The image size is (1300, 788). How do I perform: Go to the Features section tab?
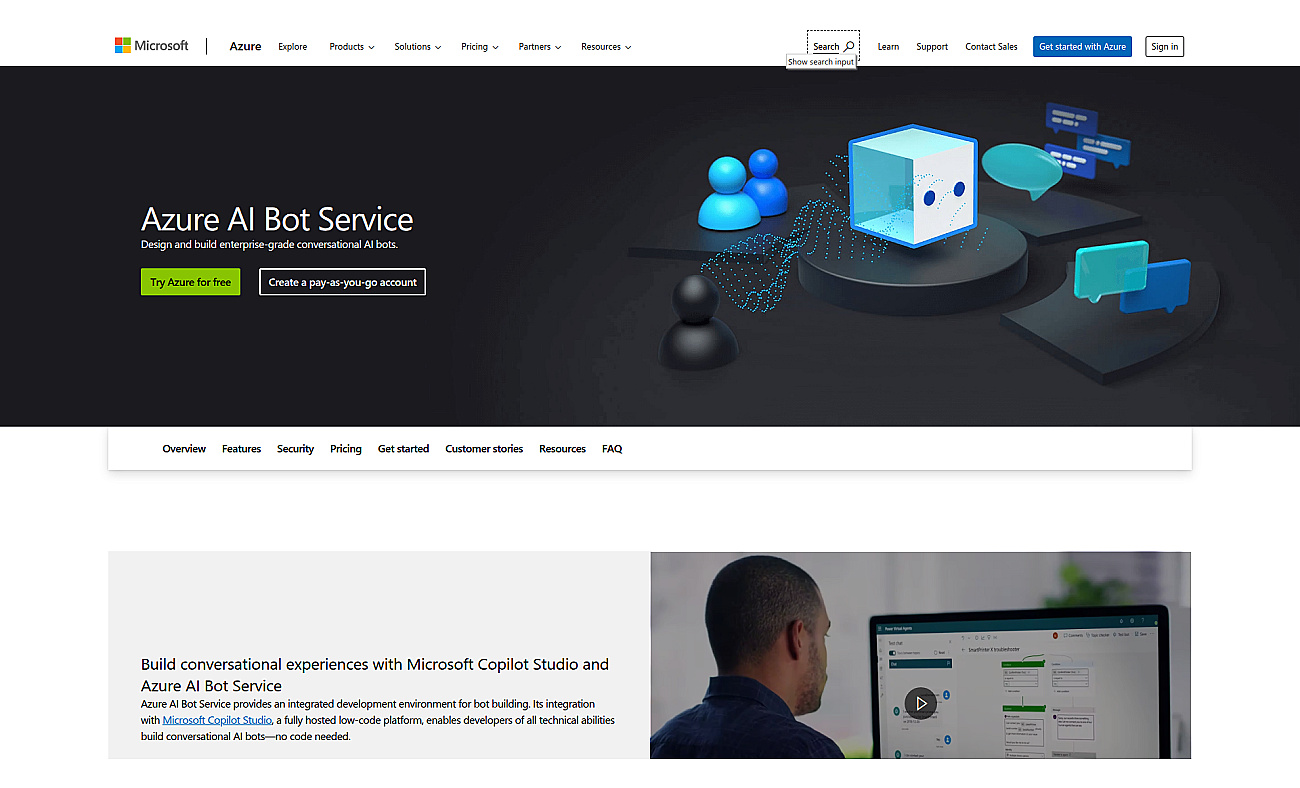tap(241, 449)
